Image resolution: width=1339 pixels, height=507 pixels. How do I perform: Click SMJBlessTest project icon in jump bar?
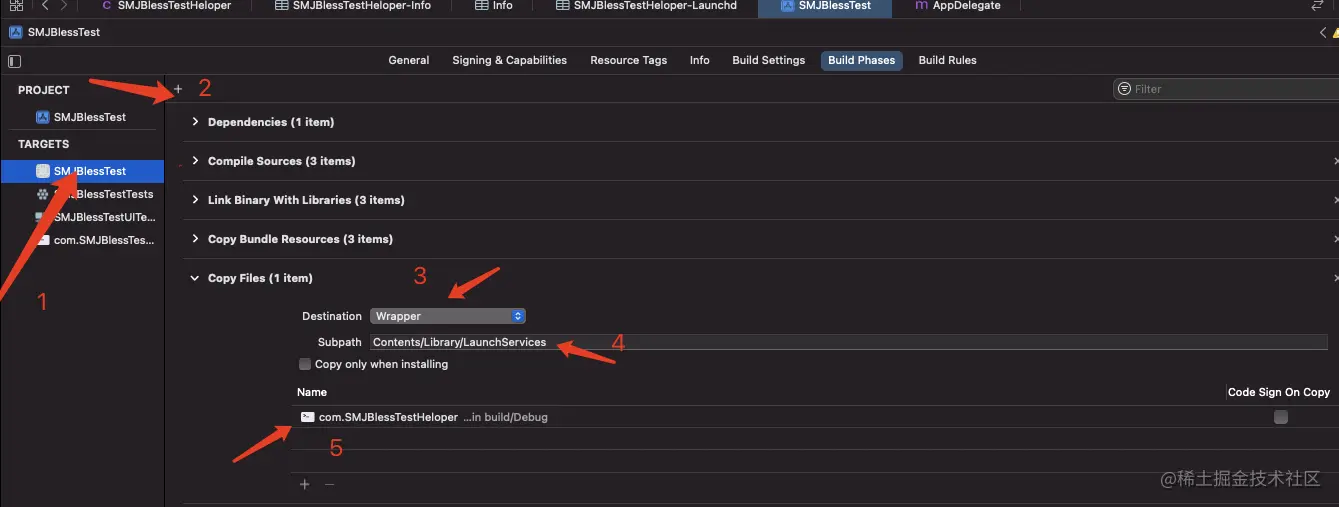tap(15, 32)
